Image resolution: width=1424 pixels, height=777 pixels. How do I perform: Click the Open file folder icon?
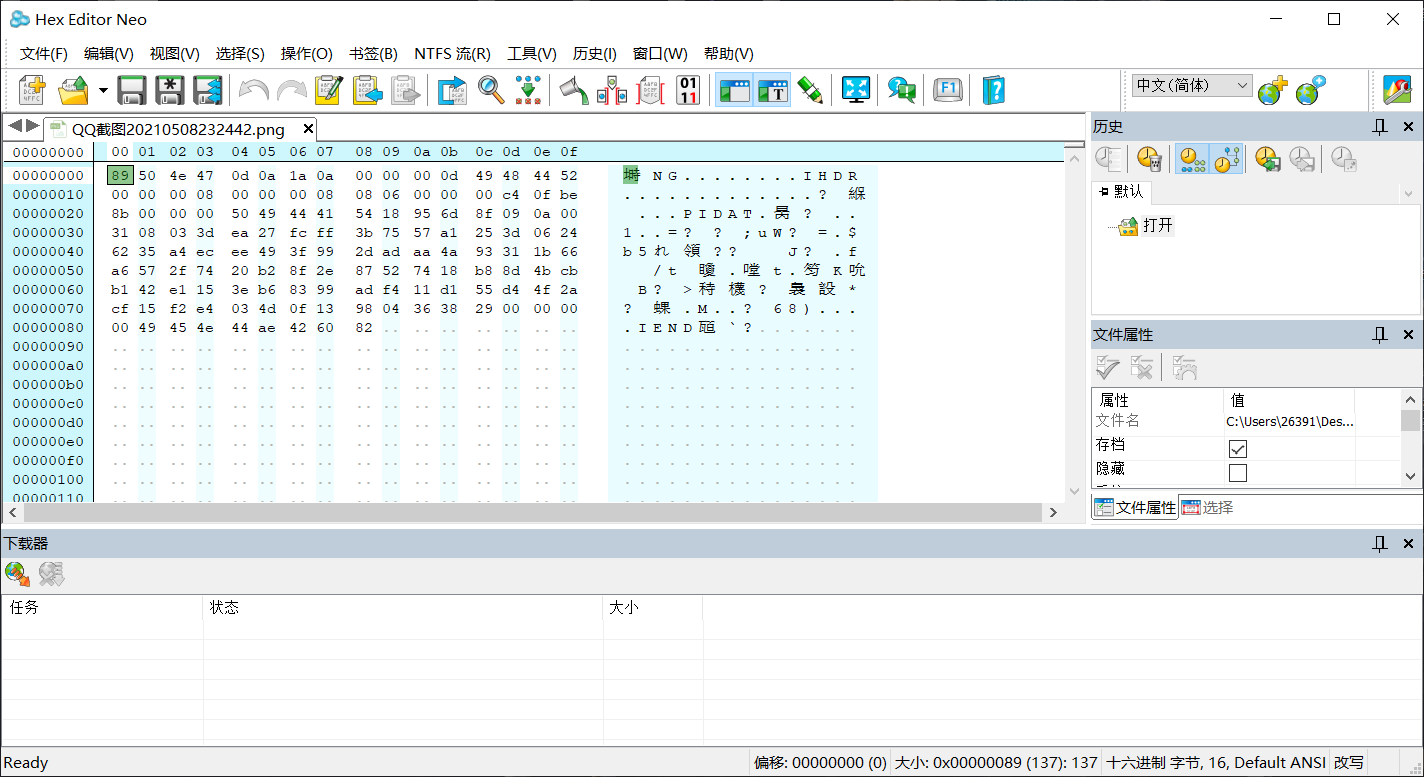[x=74, y=90]
